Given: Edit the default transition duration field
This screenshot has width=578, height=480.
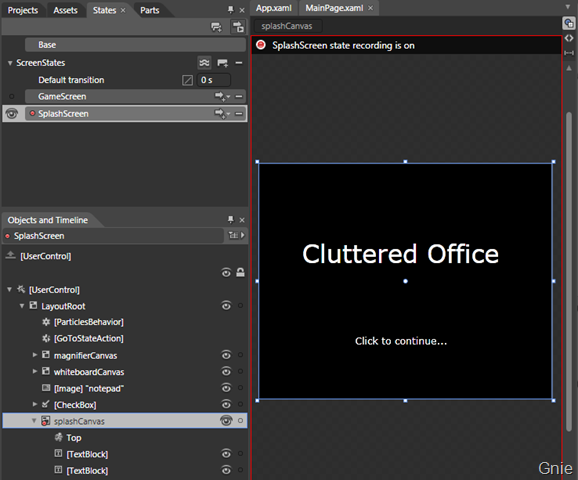Looking at the screenshot, I should coord(214,80).
